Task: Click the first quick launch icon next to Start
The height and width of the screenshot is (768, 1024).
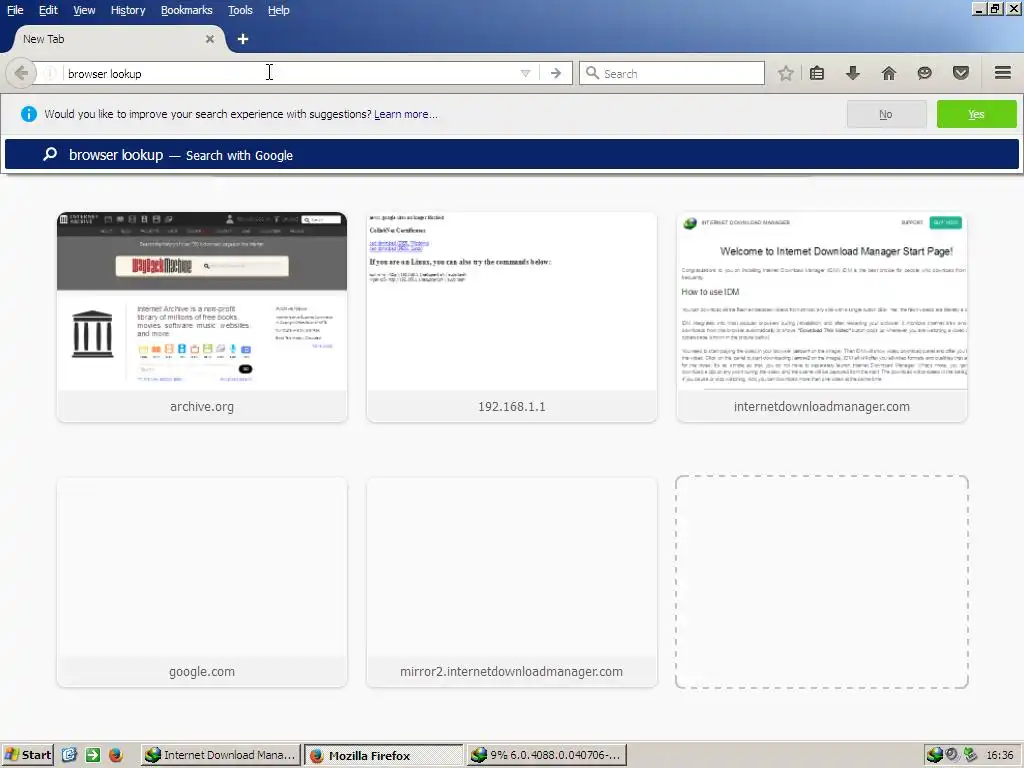Action: [69, 755]
